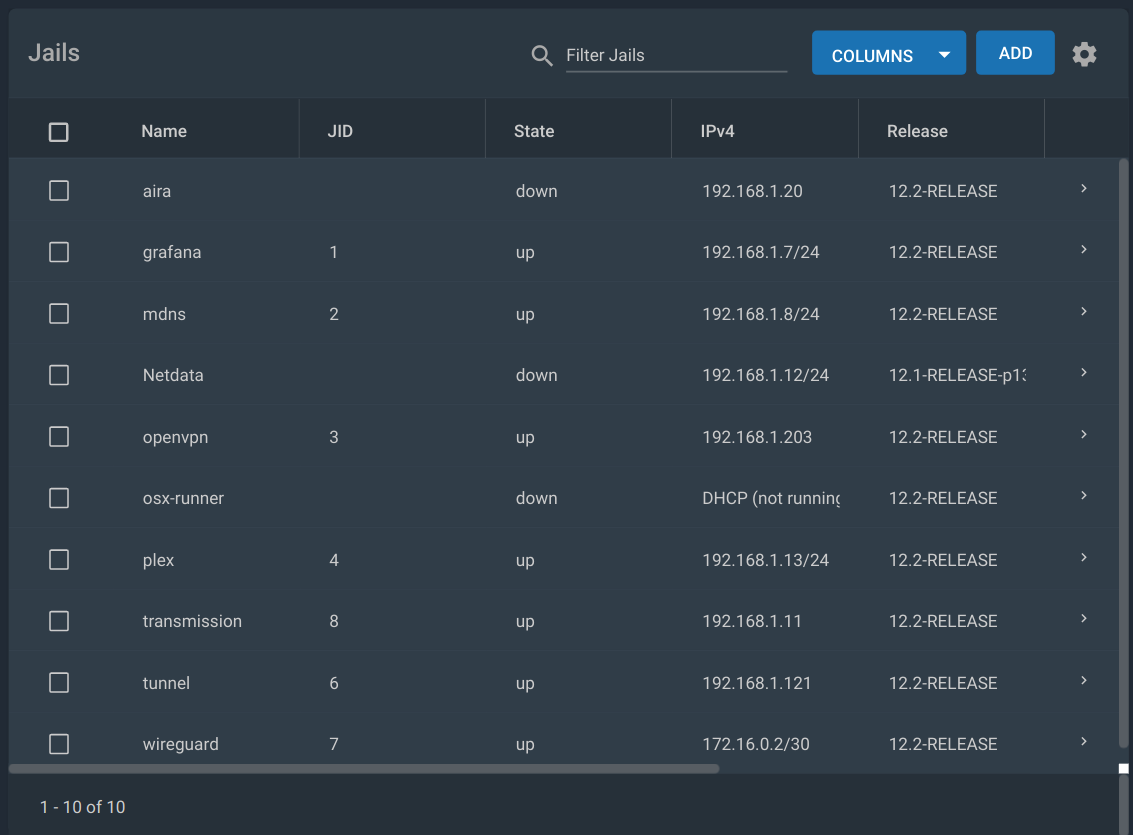This screenshot has width=1133, height=835.
Task: Expand the wireguard row chevron
Action: click(1084, 742)
